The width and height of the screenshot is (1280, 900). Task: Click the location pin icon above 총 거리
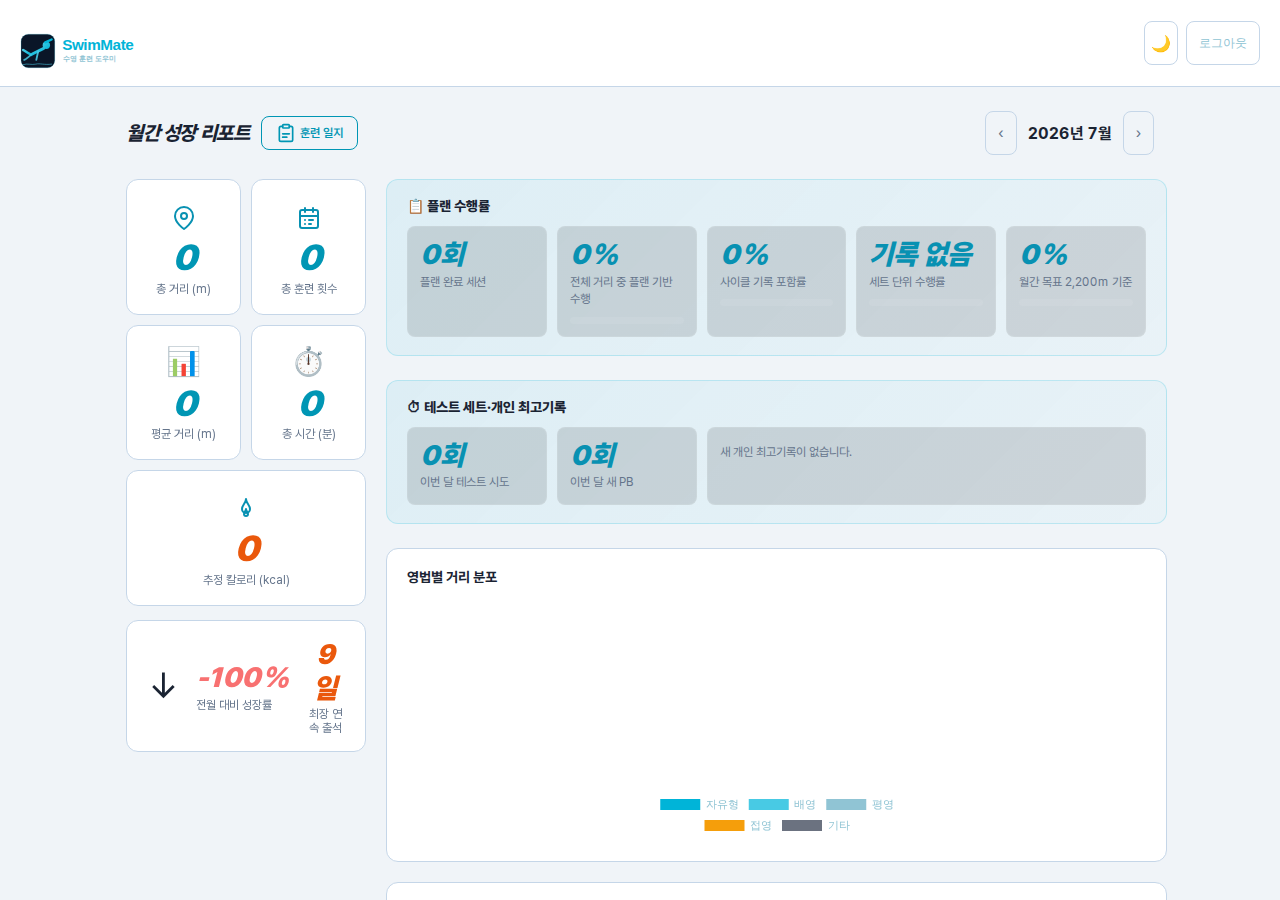point(184,218)
